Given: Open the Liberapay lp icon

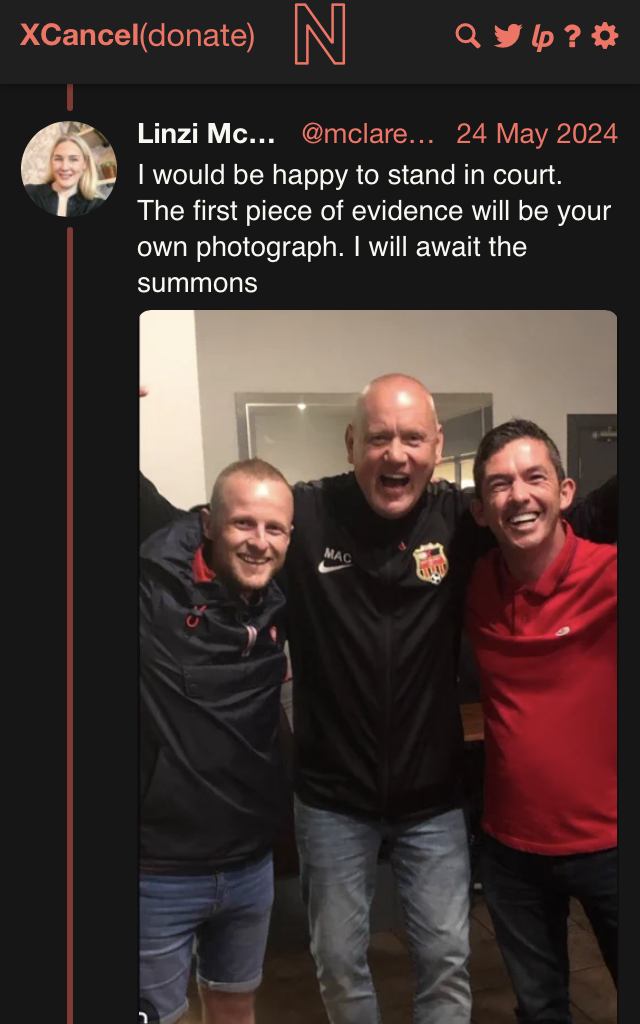Looking at the screenshot, I should tap(543, 37).
